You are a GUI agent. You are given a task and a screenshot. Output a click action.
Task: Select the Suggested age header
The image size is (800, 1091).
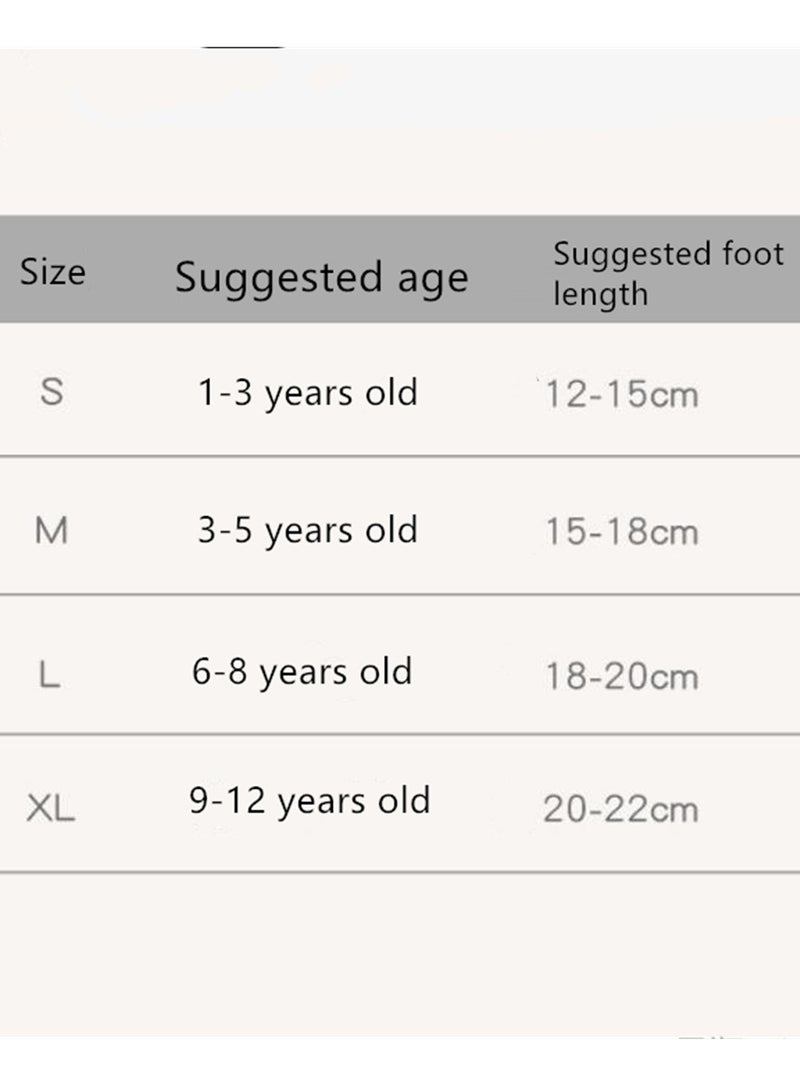[x=321, y=278]
